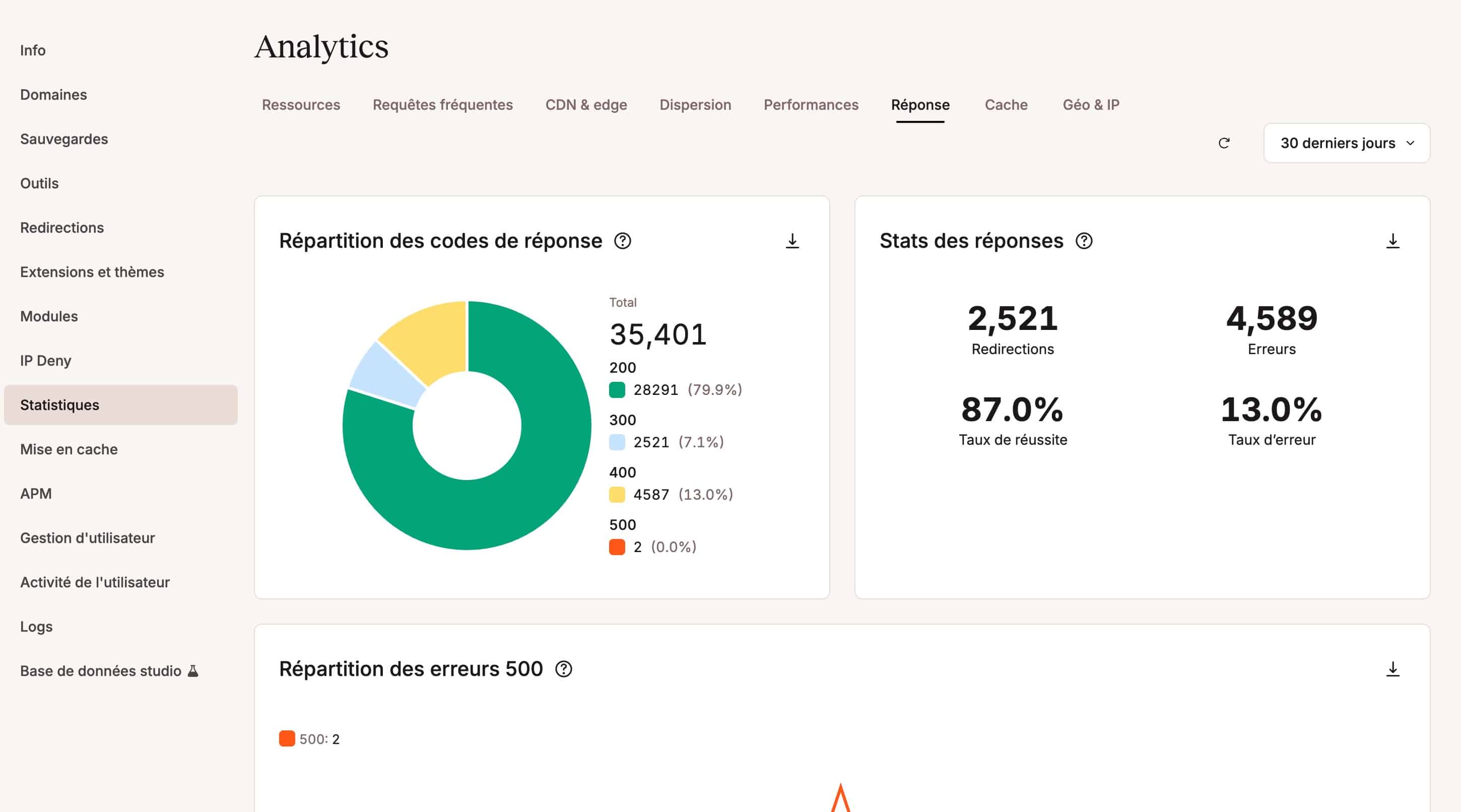This screenshot has height=812, width=1461.
Task: Click the flask icon beside Base de données studio
Action: coord(193,671)
